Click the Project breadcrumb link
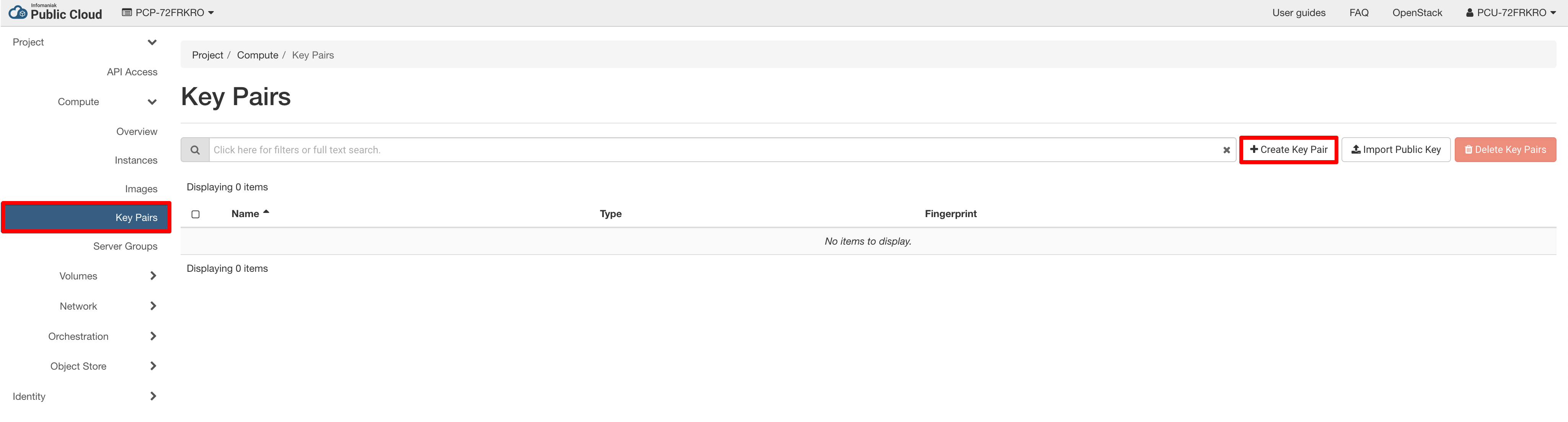 tap(207, 55)
